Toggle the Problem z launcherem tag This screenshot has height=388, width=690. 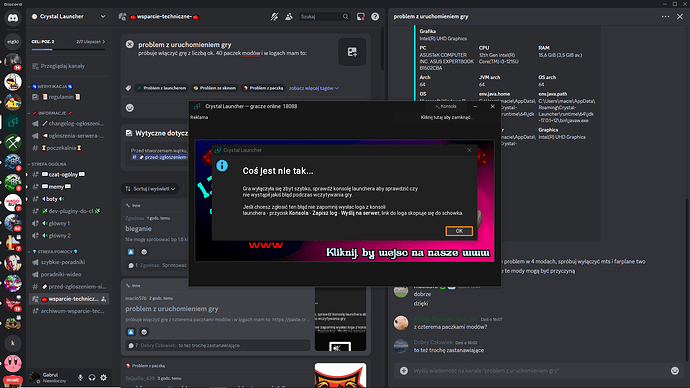pyautogui.click(x=161, y=88)
